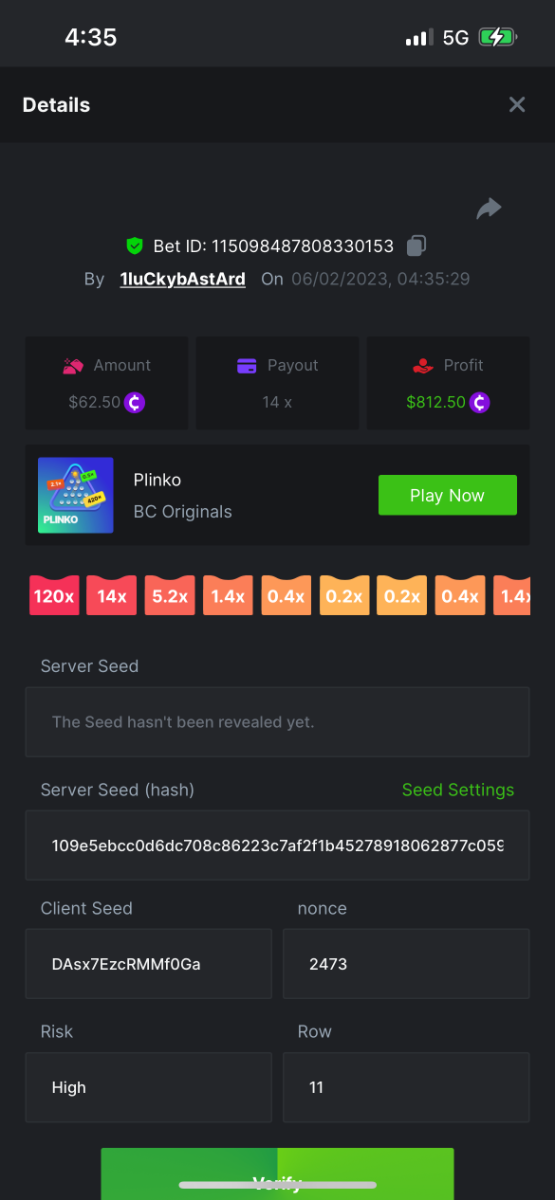Tap the Profit hand icon
The image size is (555, 1200).
(x=423, y=366)
